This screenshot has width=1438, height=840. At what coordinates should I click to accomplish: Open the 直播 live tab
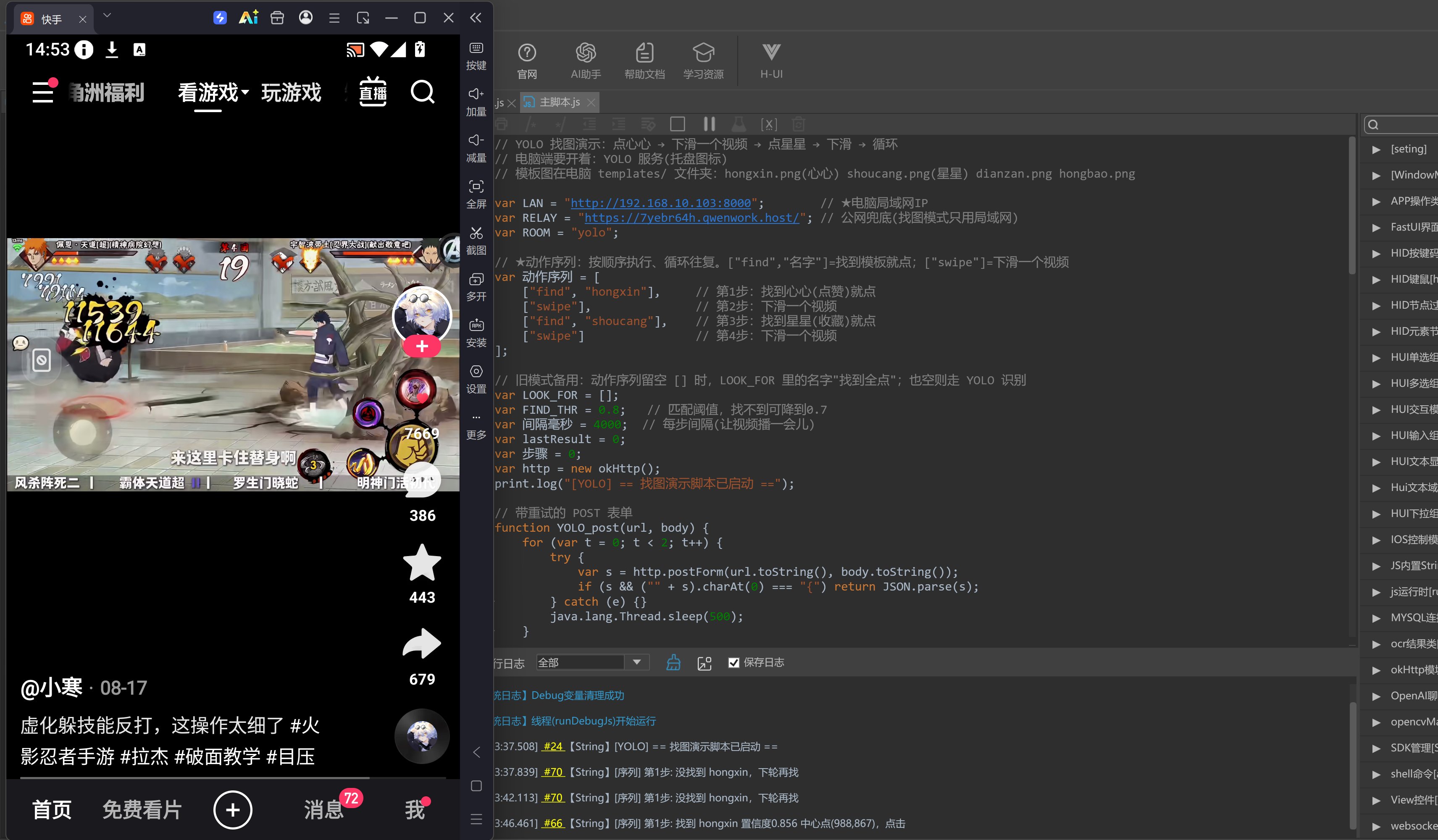[x=373, y=92]
